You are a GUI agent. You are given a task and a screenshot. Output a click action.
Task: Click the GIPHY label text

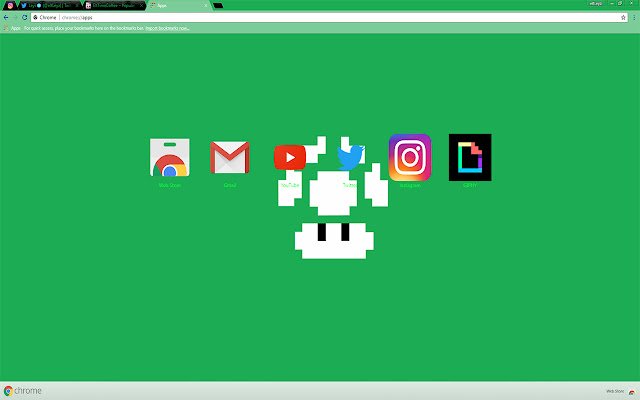[470, 185]
